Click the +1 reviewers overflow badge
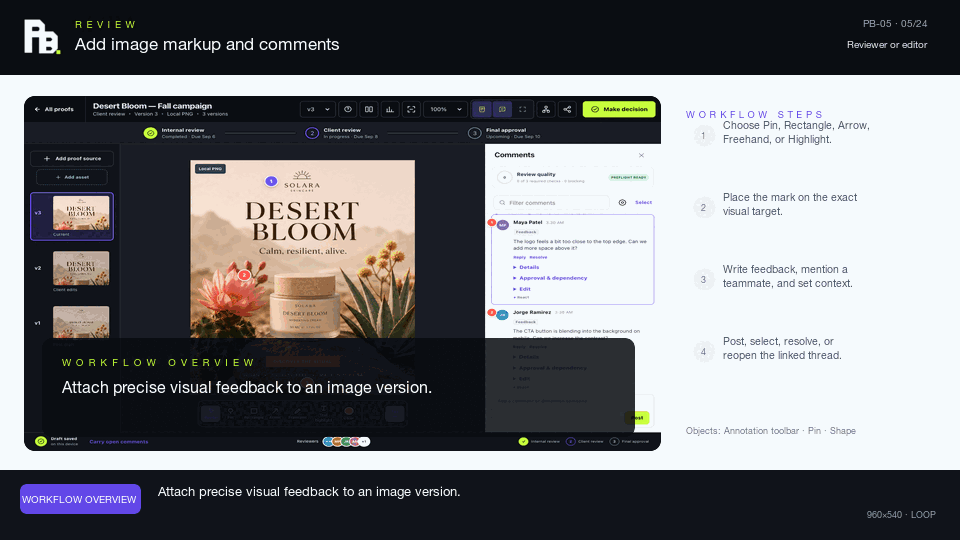The image size is (960, 540). click(x=364, y=441)
